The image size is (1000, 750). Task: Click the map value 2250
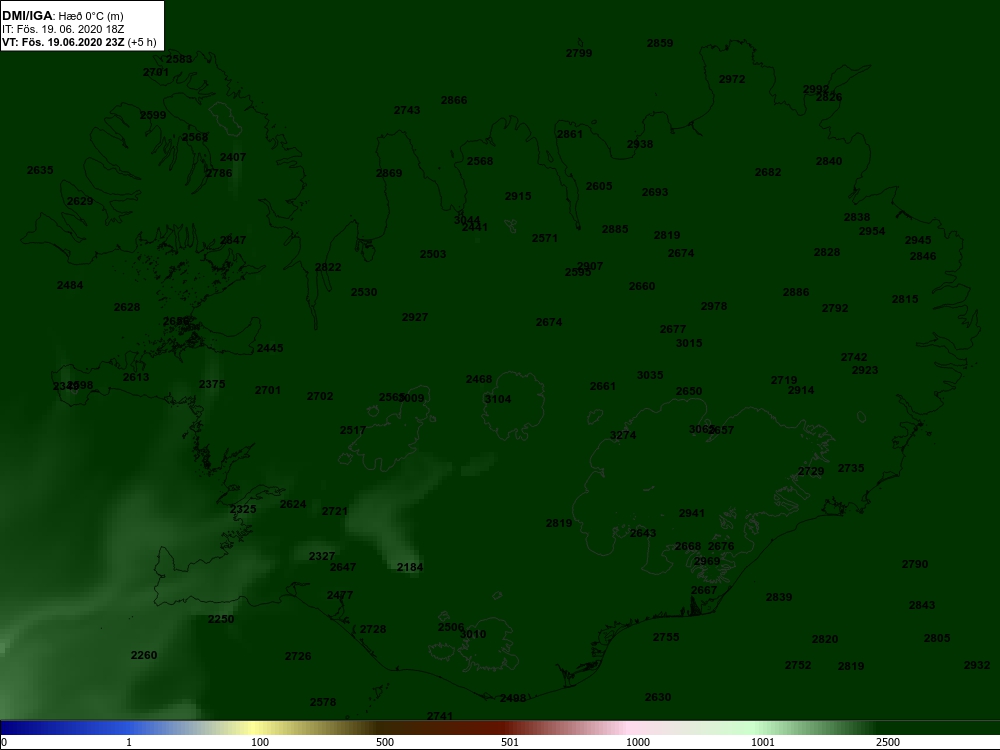click(221, 619)
